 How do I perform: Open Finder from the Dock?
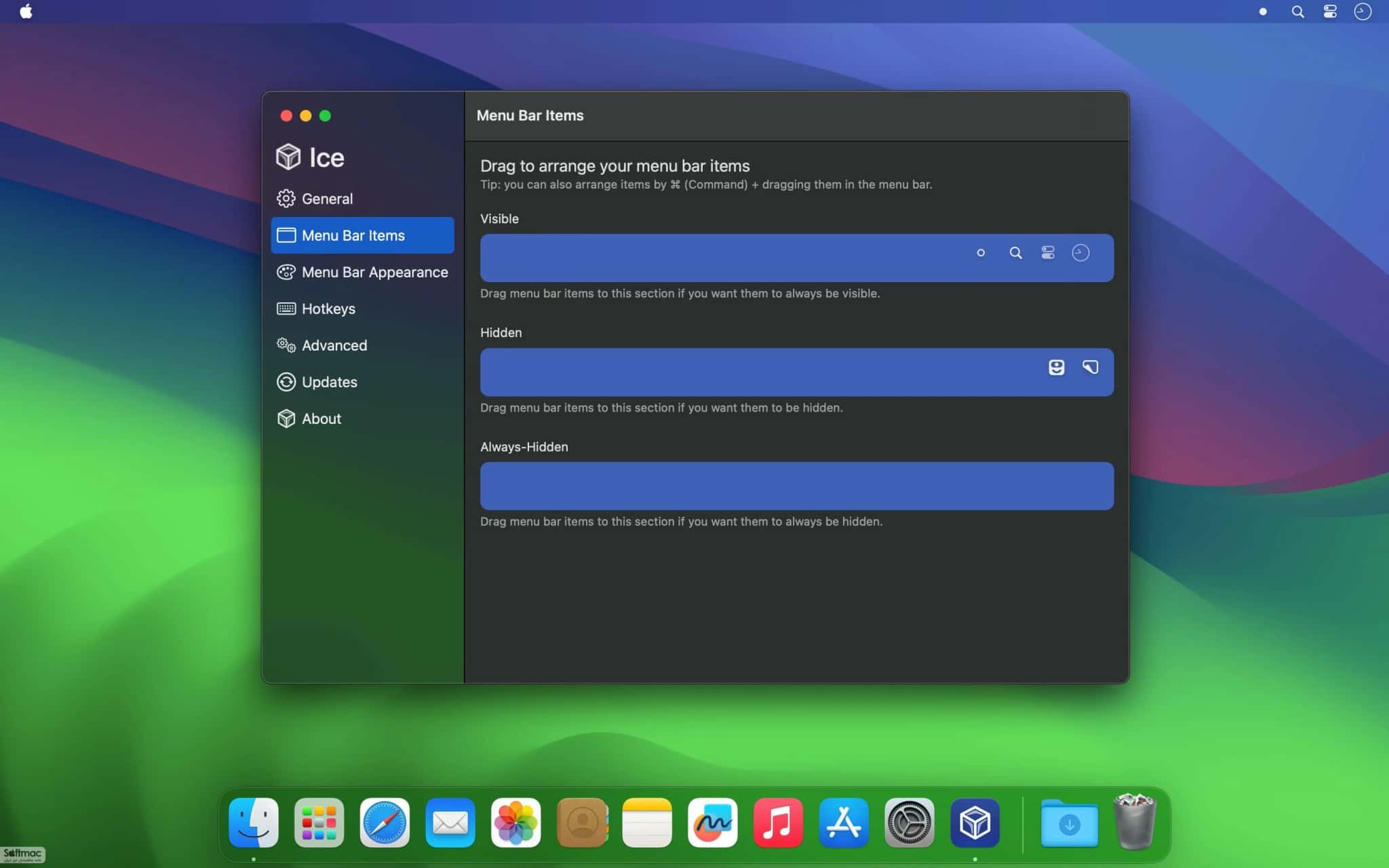pyautogui.click(x=254, y=823)
